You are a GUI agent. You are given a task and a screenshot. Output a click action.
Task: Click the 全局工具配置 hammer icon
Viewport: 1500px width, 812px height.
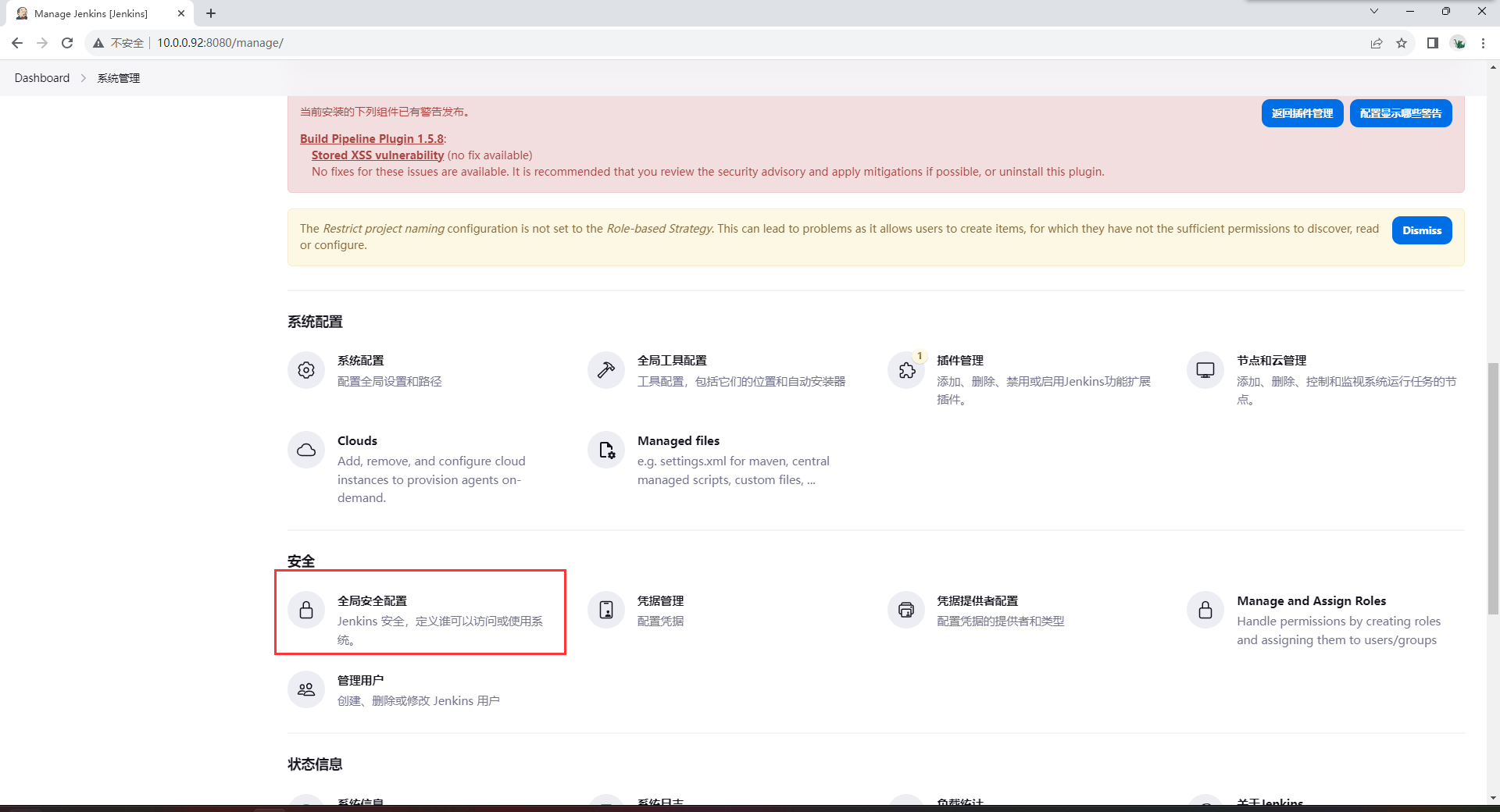[606, 370]
